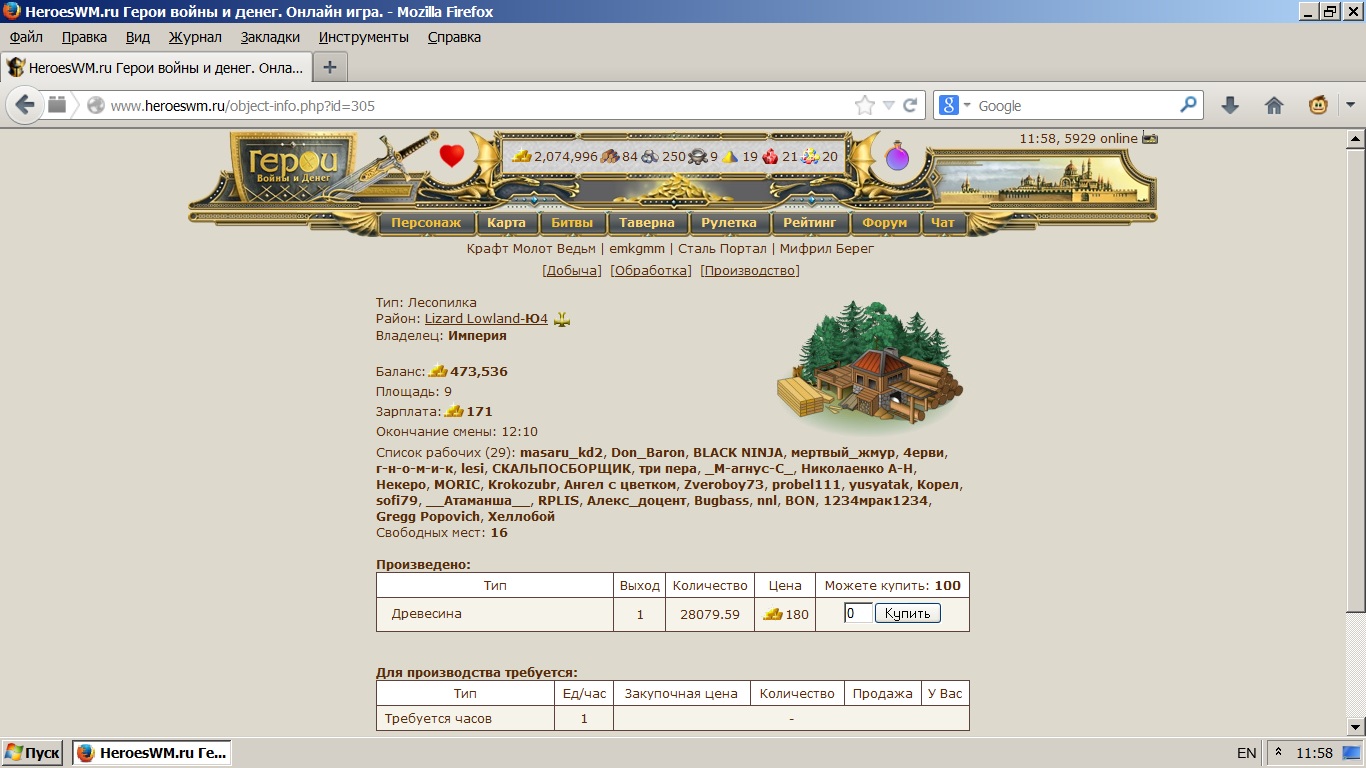Click the red crystal icon beside 21

coord(770,156)
